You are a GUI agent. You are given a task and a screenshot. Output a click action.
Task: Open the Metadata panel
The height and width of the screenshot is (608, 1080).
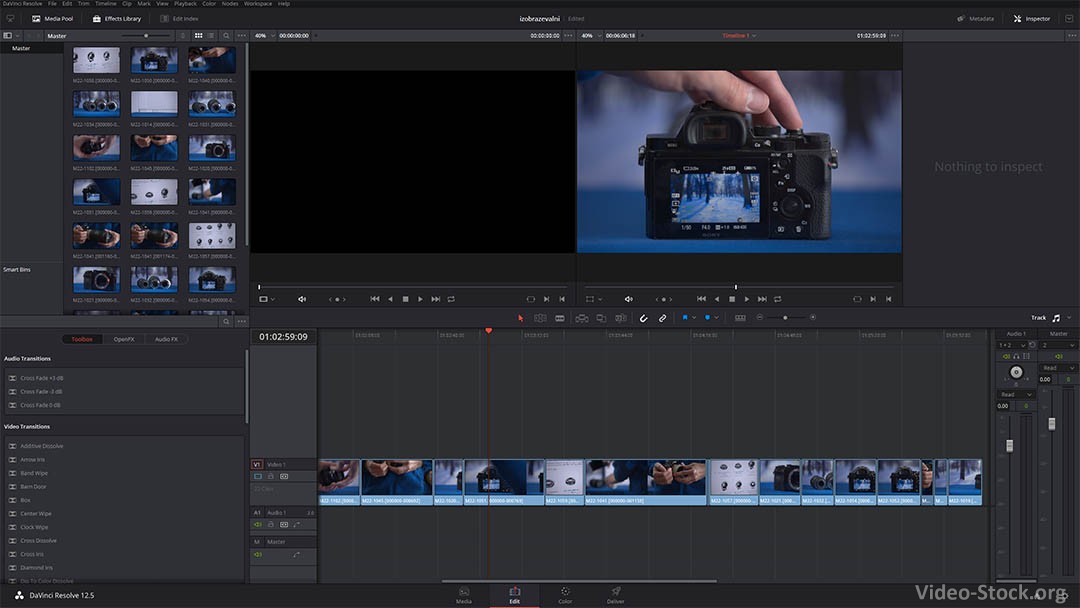[975, 19]
